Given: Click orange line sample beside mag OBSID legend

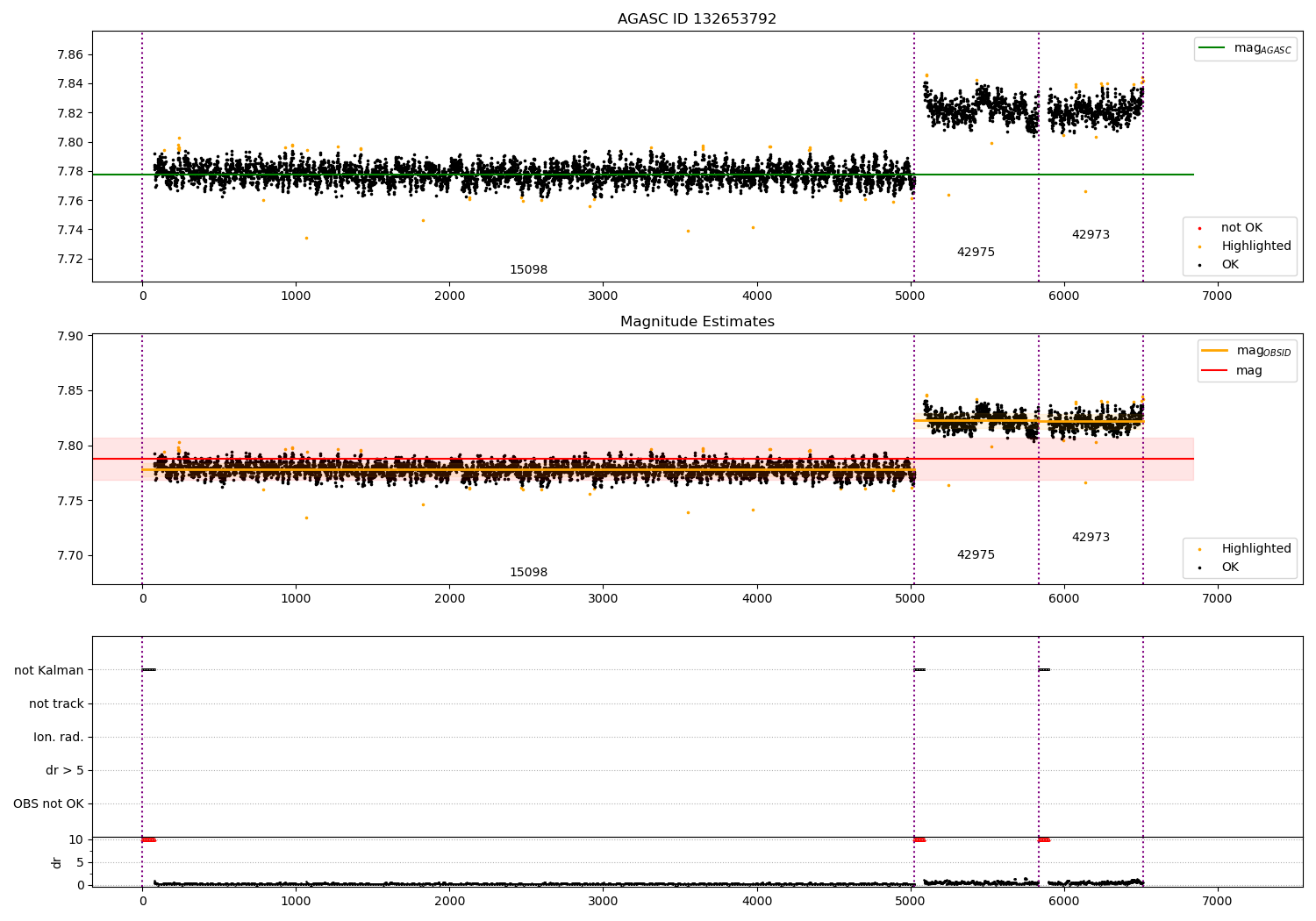Looking at the screenshot, I should 1215,351.
